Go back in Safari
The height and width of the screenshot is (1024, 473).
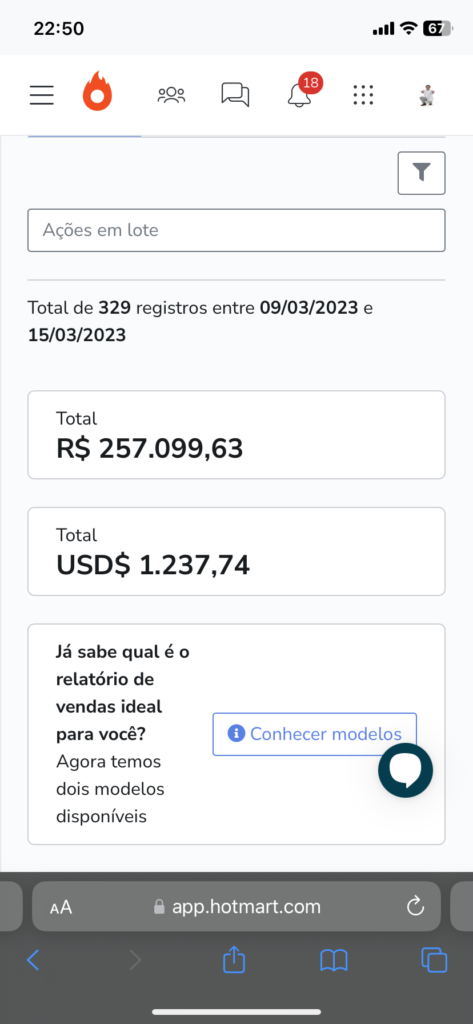pyautogui.click(x=33, y=960)
